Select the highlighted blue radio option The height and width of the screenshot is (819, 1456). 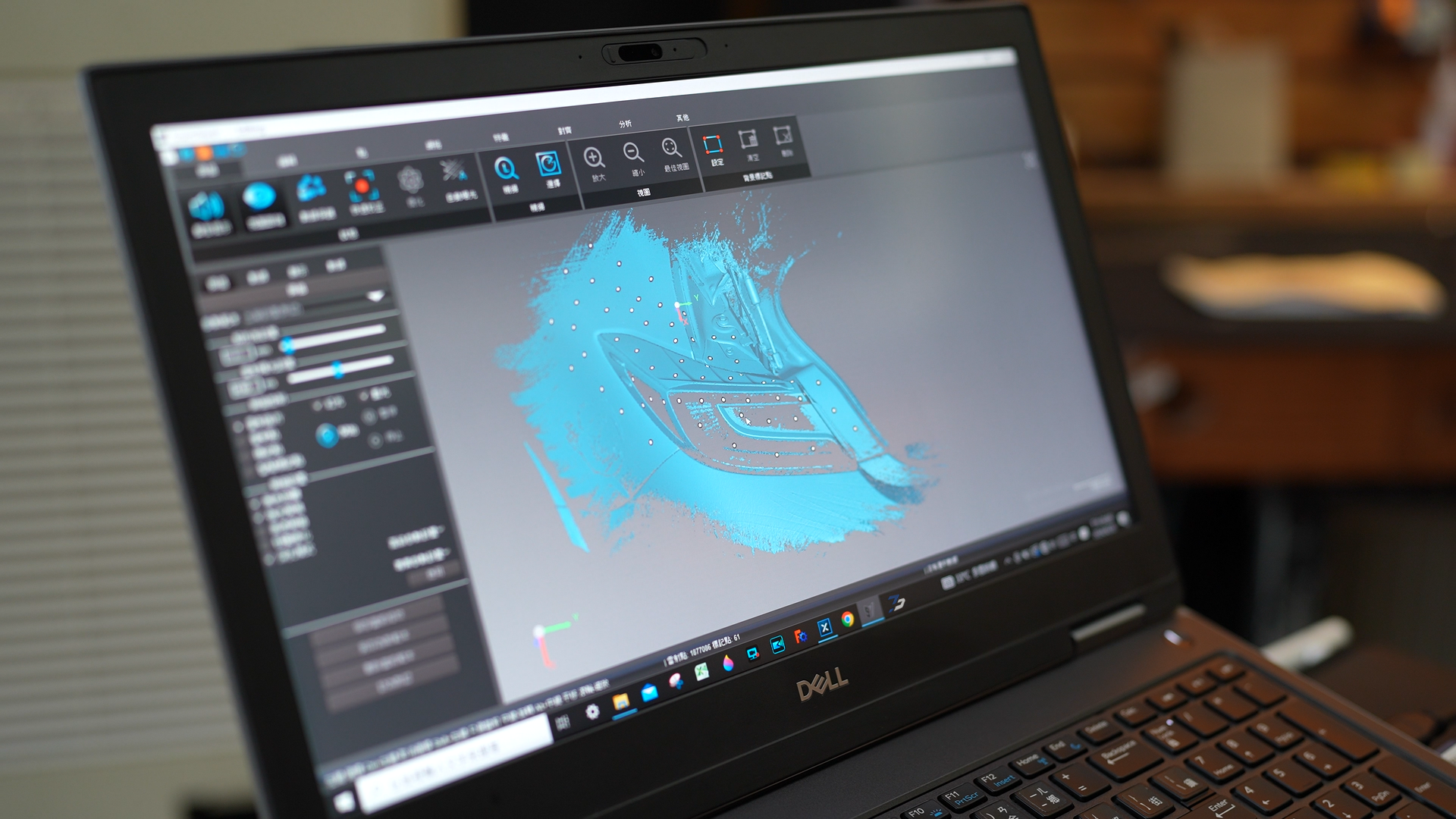[x=327, y=435]
